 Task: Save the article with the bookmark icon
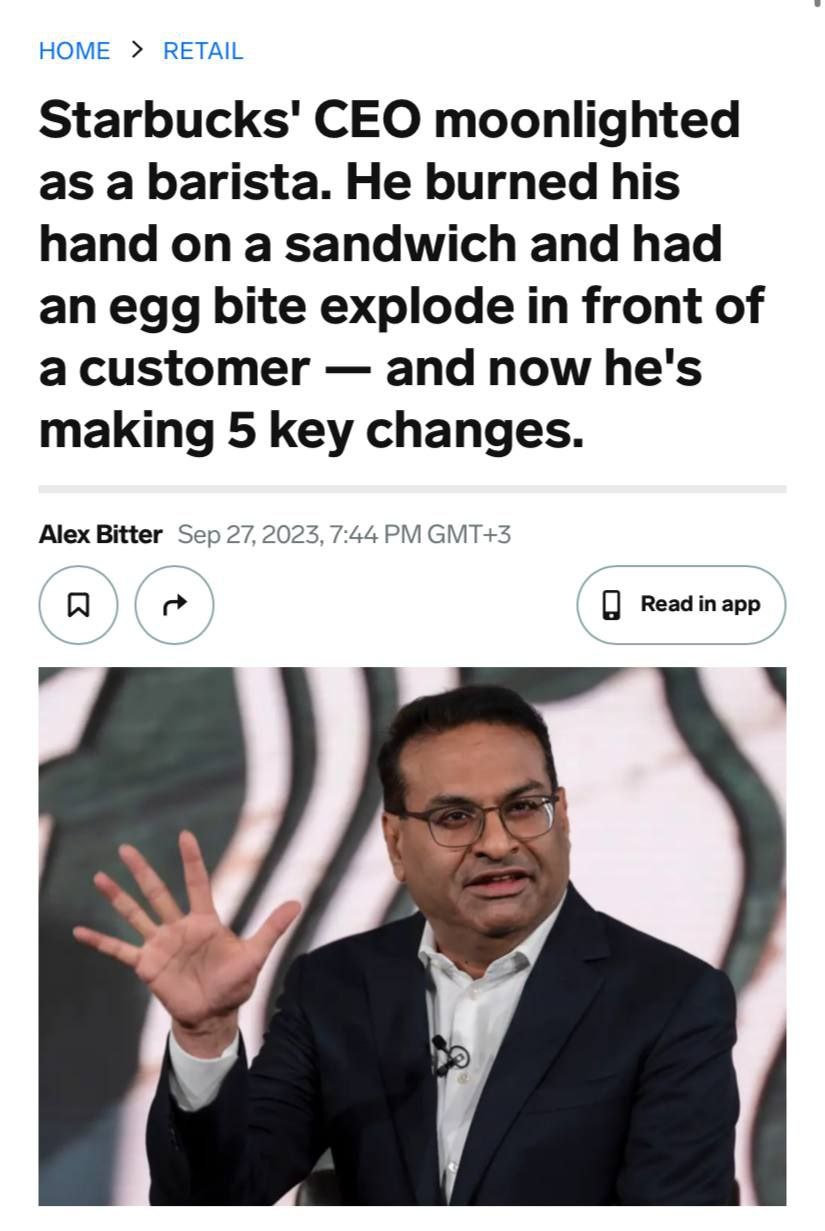[78, 604]
